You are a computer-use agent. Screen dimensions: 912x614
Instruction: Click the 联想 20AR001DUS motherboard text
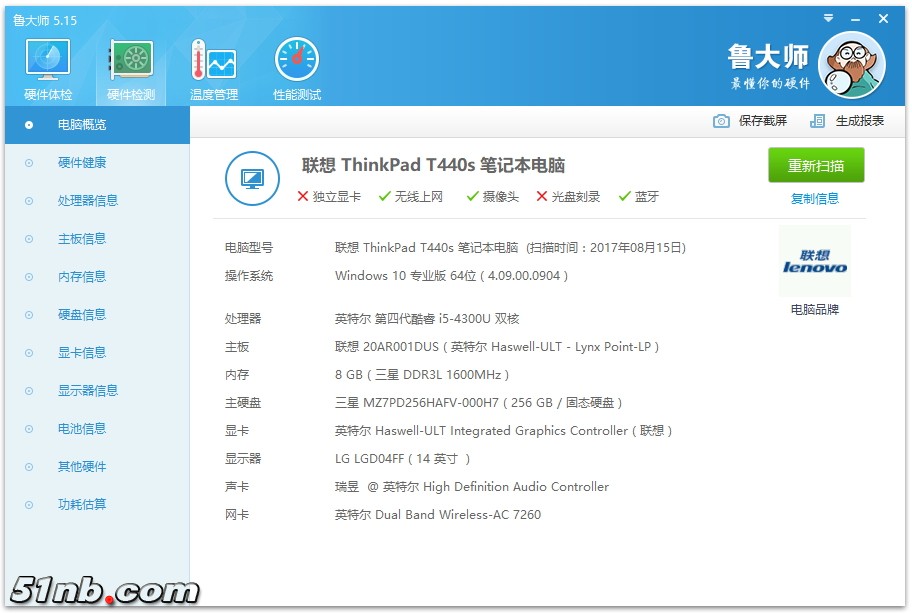(x=497, y=347)
